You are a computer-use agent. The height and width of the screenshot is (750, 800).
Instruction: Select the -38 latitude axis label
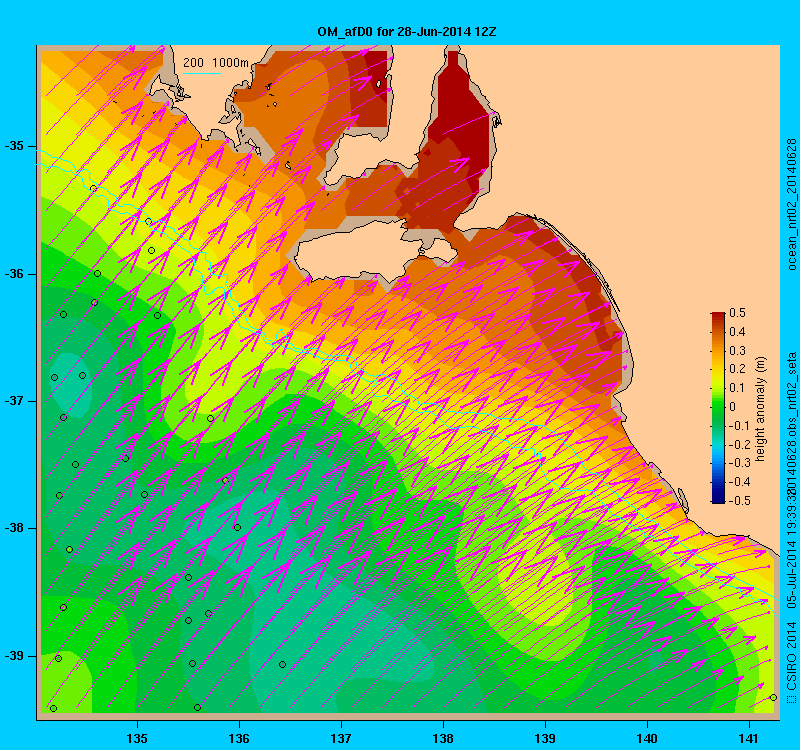pyautogui.click(x=14, y=528)
